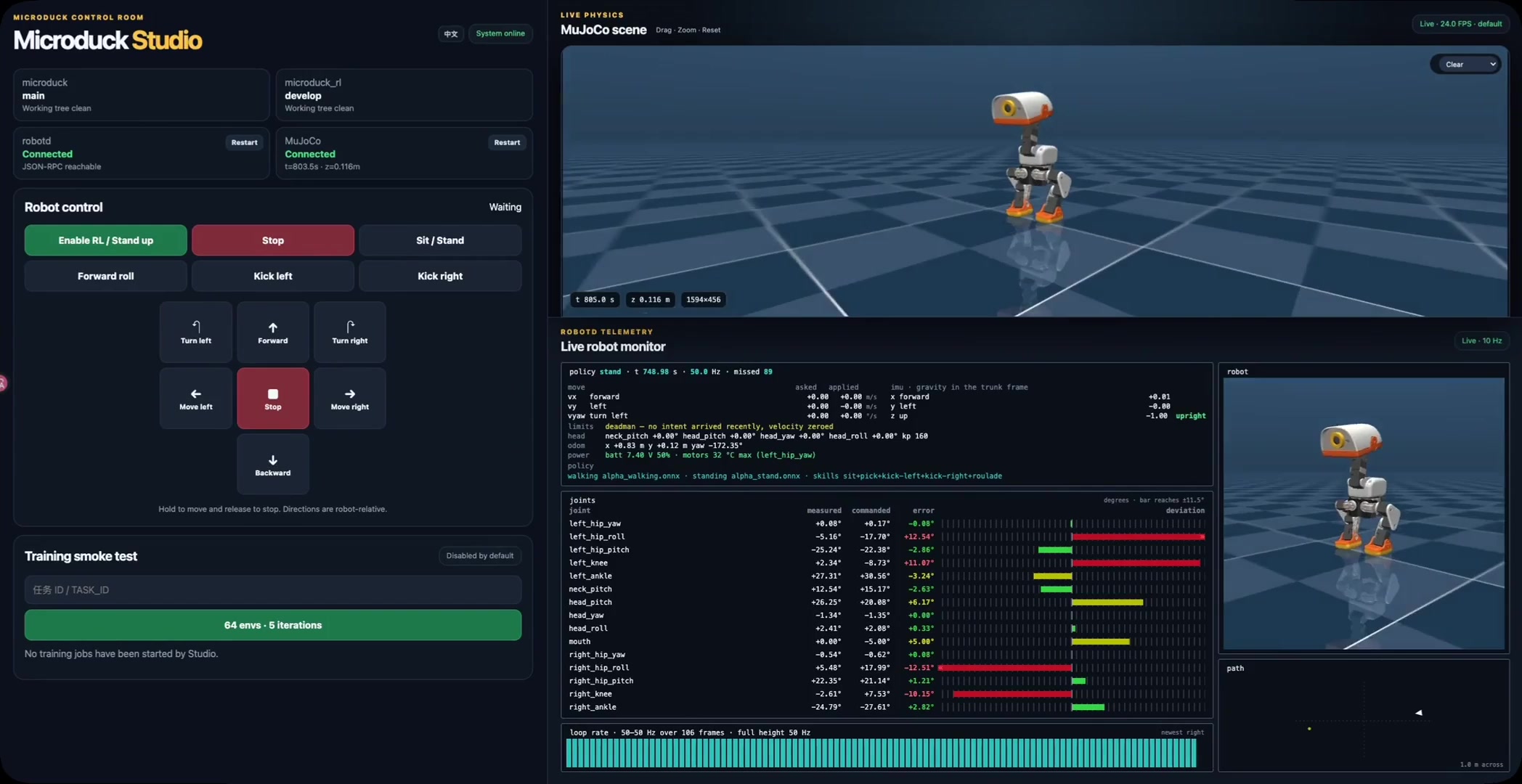Click the Live · 24.0 FPS · default badge
The width and height of the screenshot is (1522, 784).
(x=1460, y=24)
